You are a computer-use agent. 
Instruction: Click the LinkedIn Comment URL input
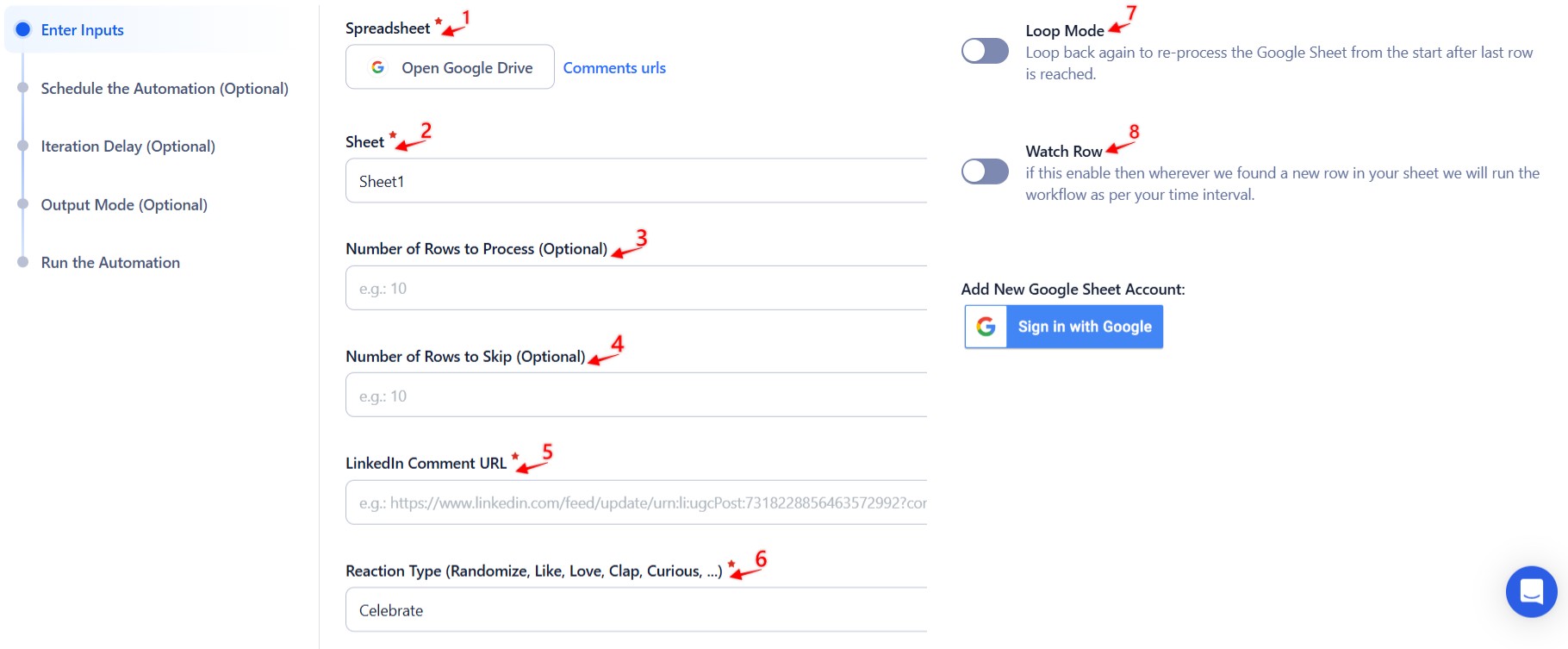[636, 502]
